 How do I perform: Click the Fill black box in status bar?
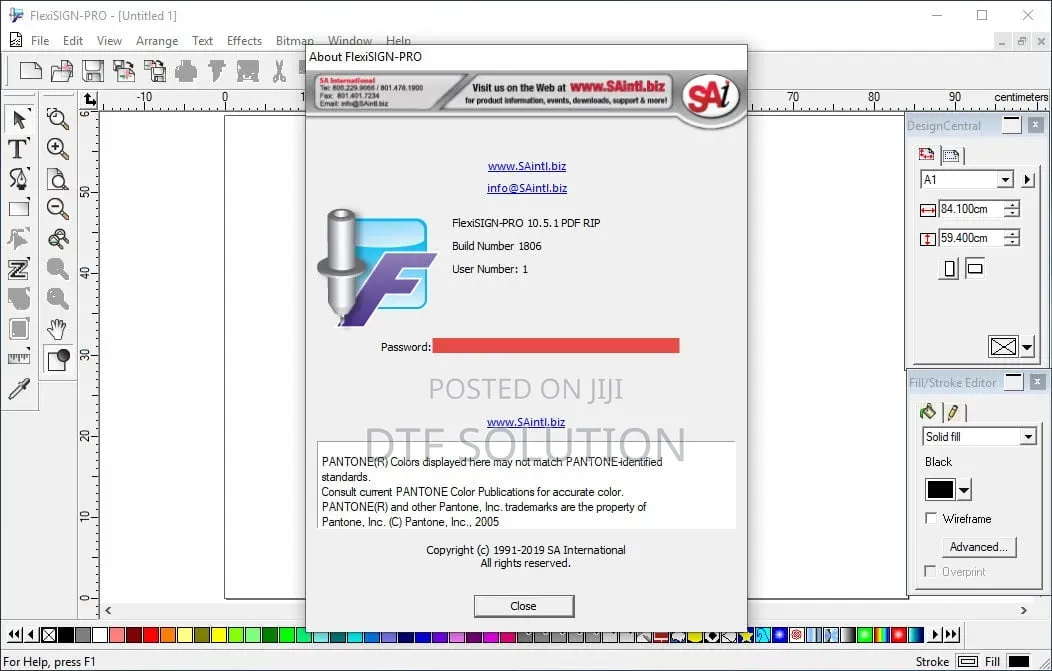click(1018, 662)
